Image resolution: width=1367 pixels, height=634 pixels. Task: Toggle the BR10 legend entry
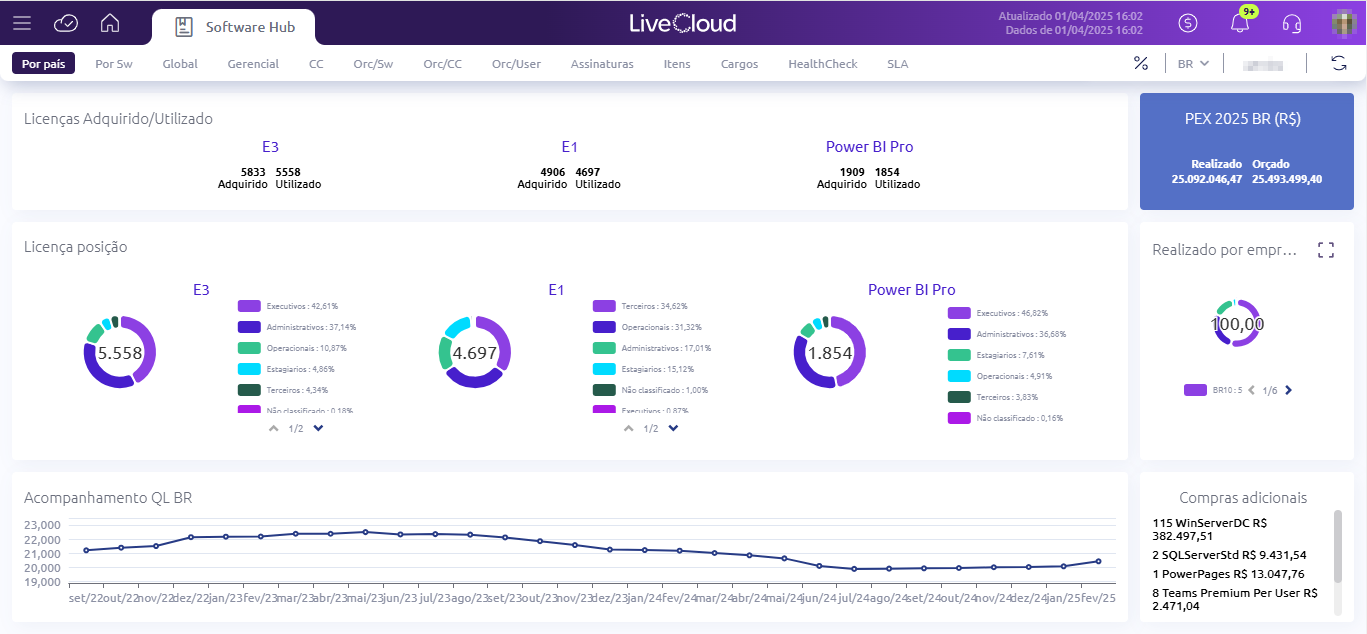(1213, 390)
